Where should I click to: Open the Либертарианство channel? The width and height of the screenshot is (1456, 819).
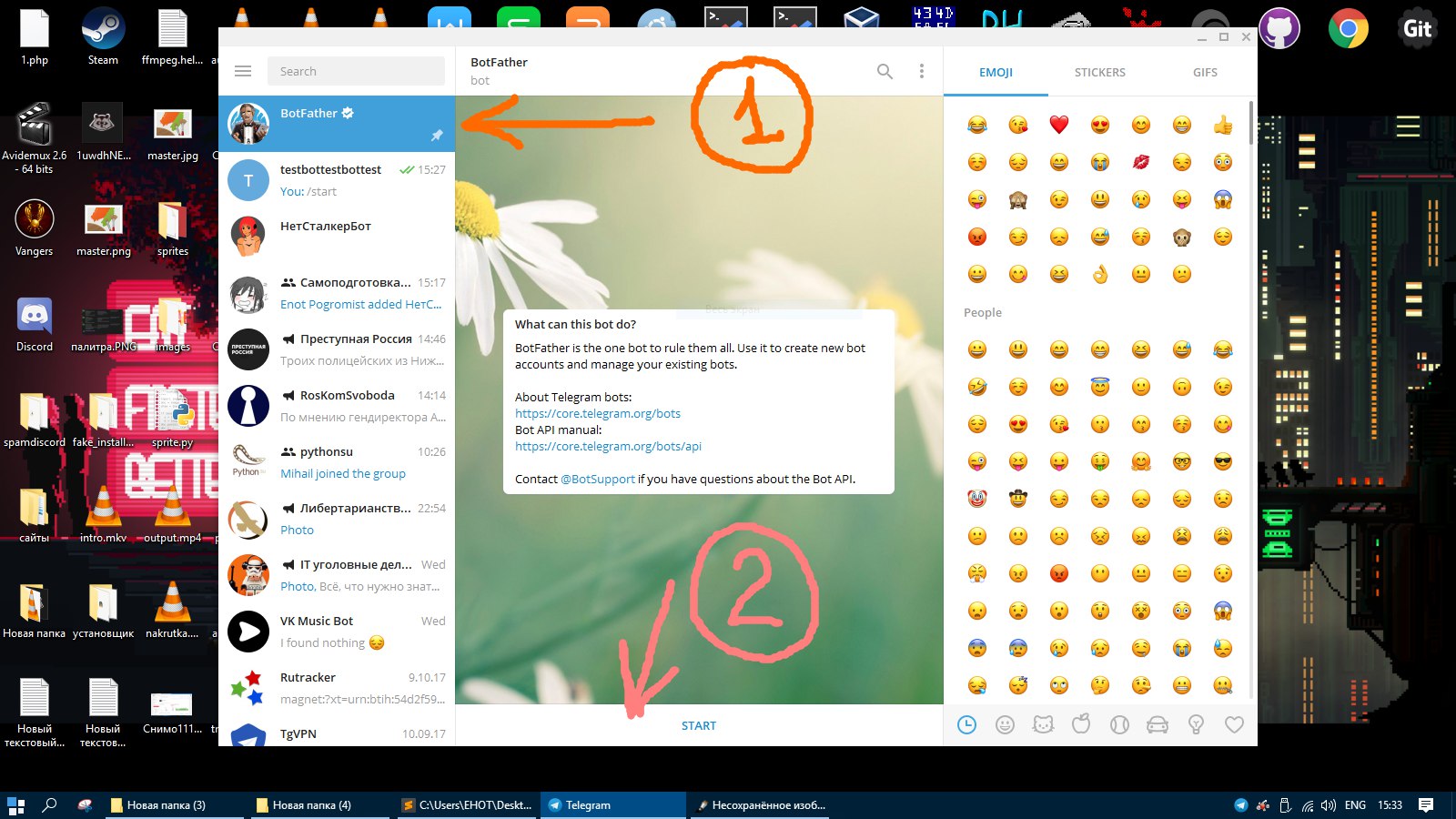tap(337, 519)
